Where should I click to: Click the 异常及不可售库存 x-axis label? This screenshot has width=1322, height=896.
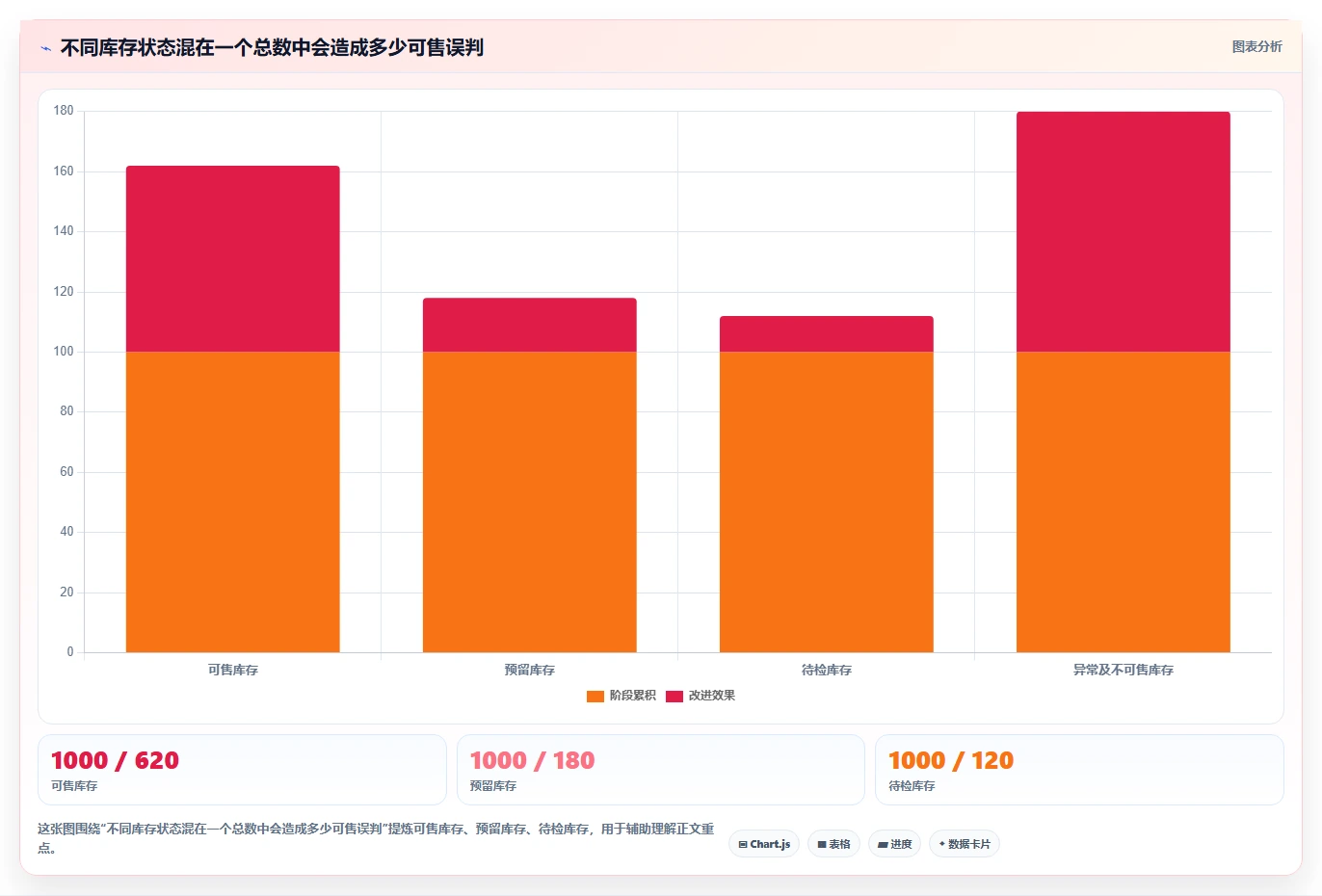click(x=1124, y=670)
